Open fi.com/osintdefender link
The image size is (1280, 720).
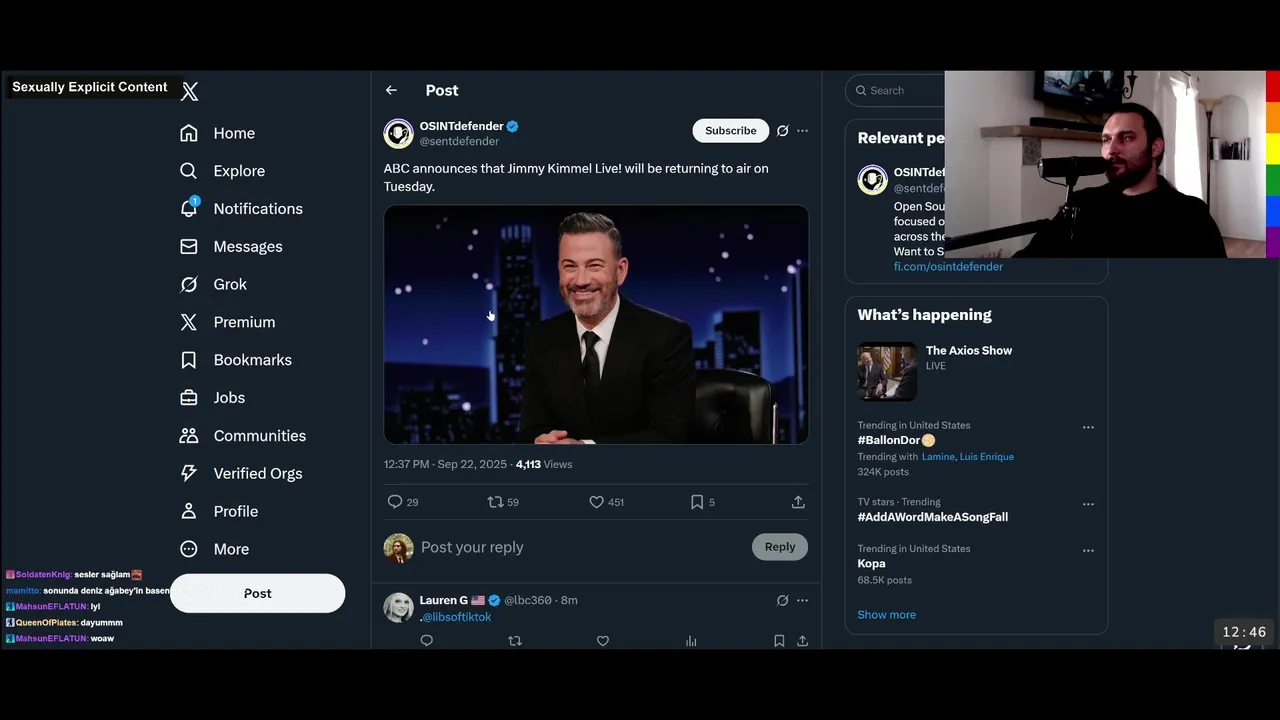click(948, 267)
